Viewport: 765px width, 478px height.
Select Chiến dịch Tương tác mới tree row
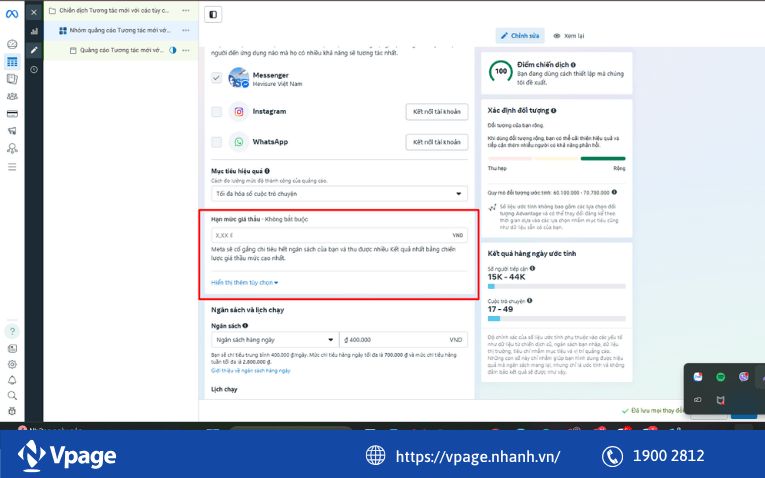pyautogui.click(x=121, y=10)
